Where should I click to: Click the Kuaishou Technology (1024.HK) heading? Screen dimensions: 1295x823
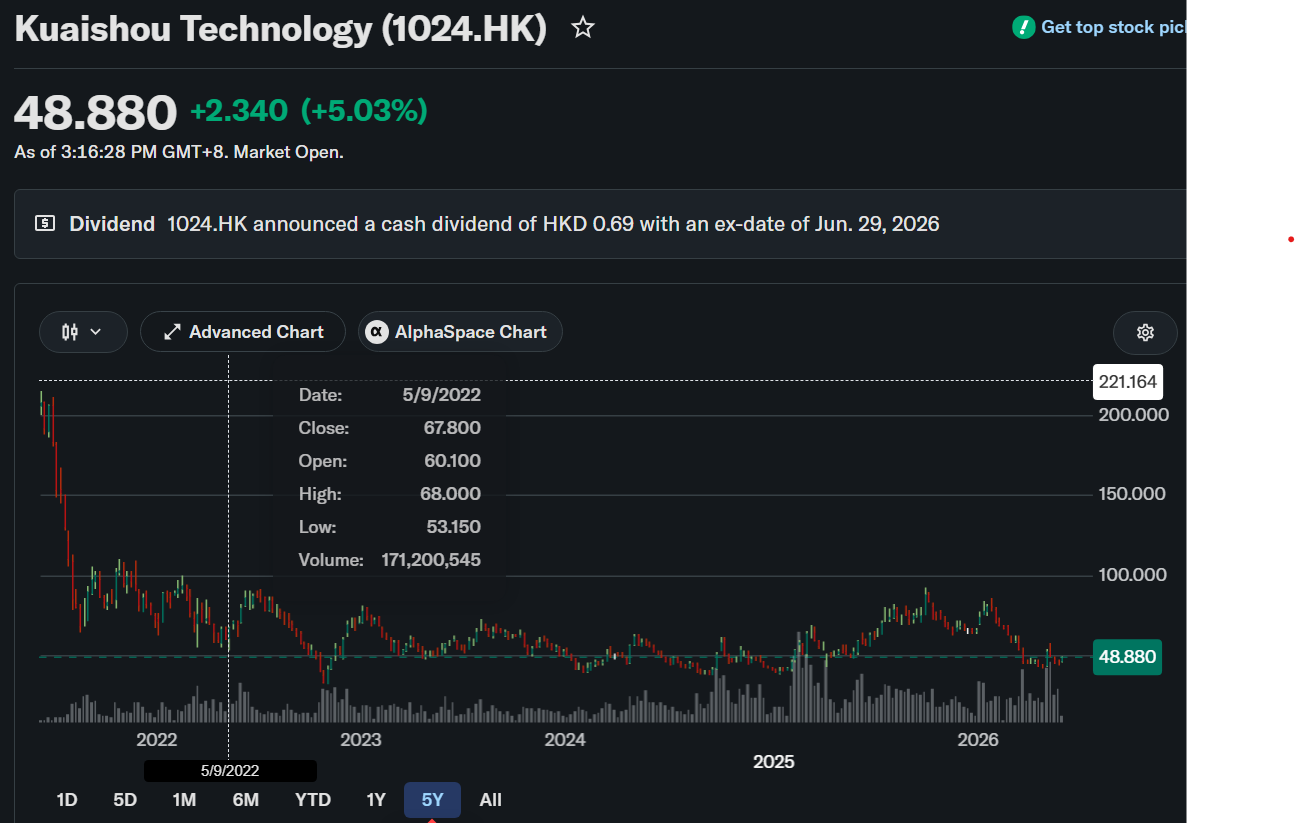click(x=281, y=29)
